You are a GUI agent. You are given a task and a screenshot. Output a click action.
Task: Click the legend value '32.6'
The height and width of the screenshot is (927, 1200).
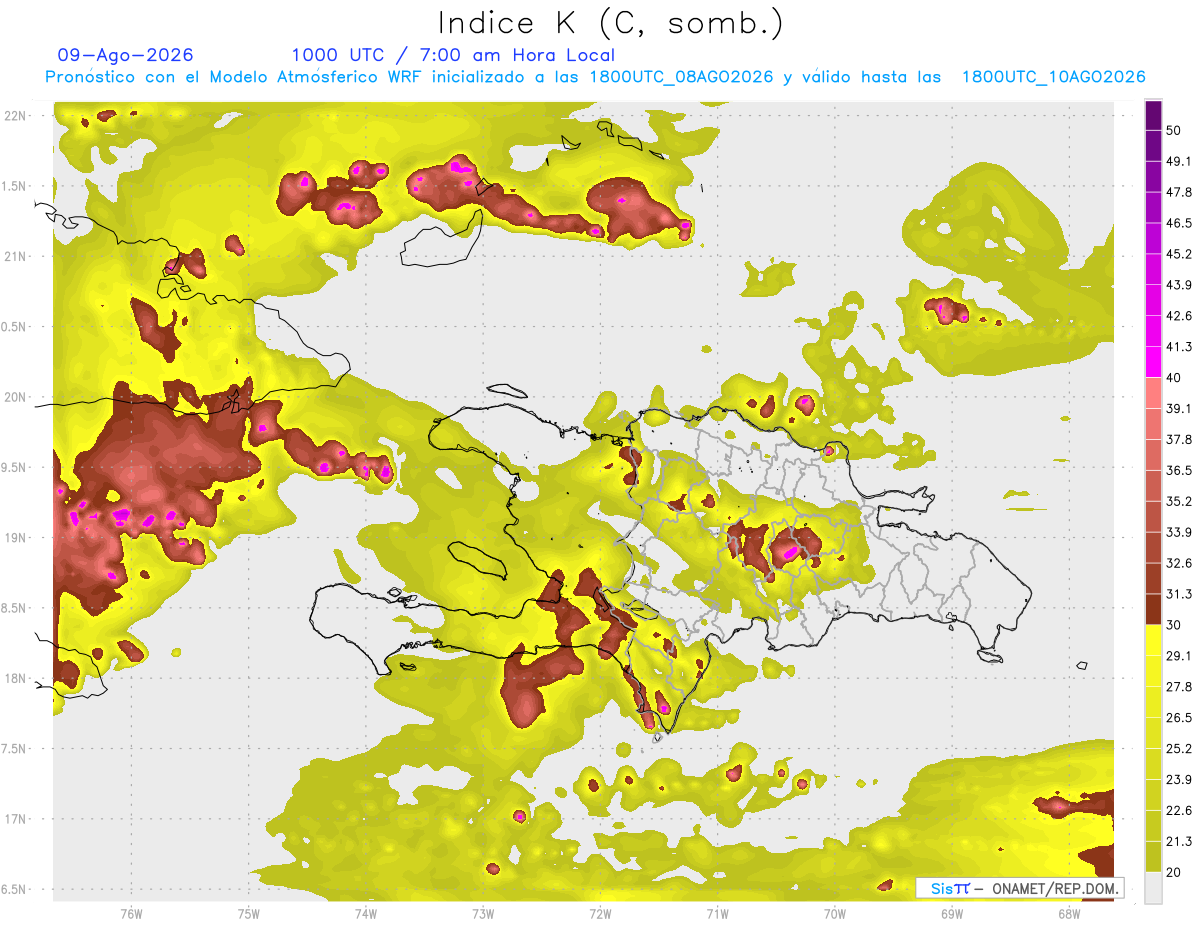(1179, 563)
